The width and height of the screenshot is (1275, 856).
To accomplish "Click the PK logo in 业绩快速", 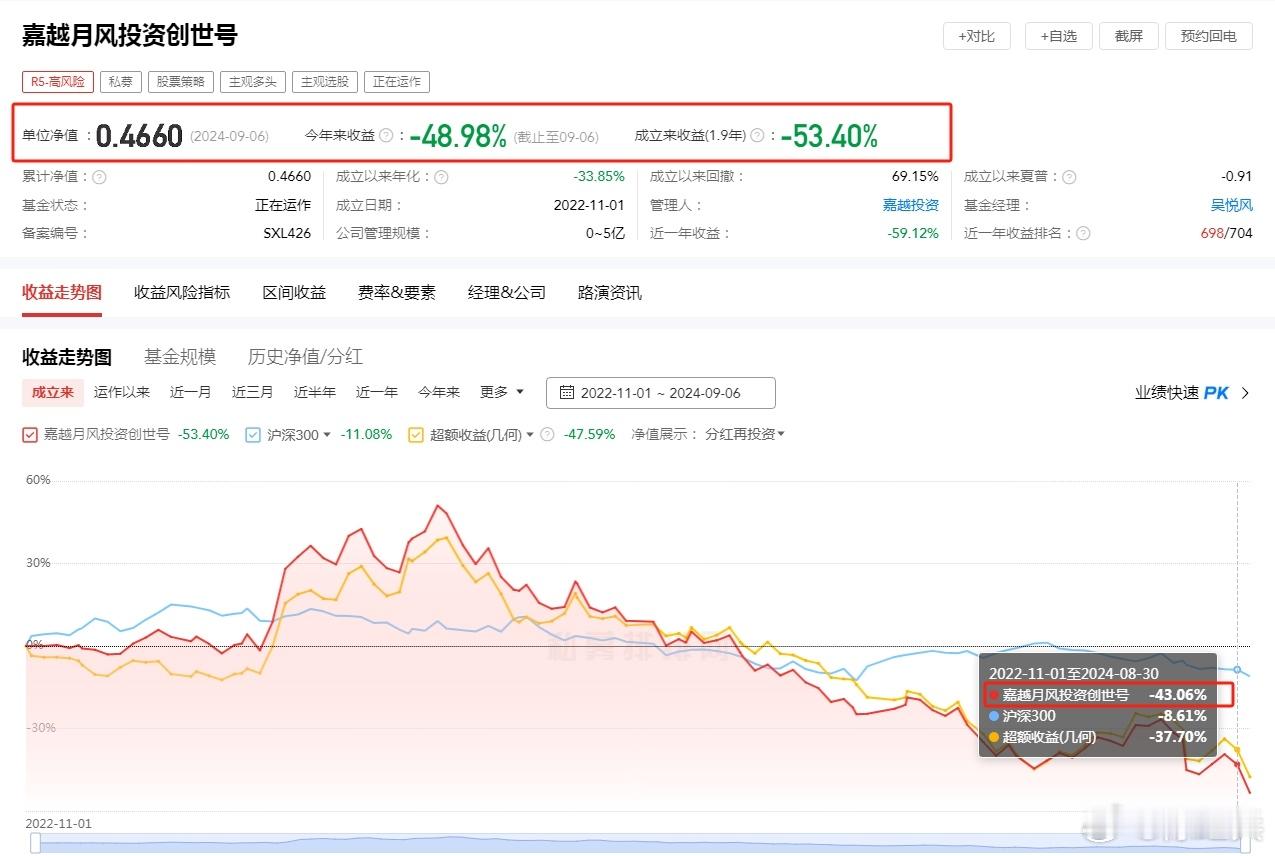I will [x=1216, y=393].
